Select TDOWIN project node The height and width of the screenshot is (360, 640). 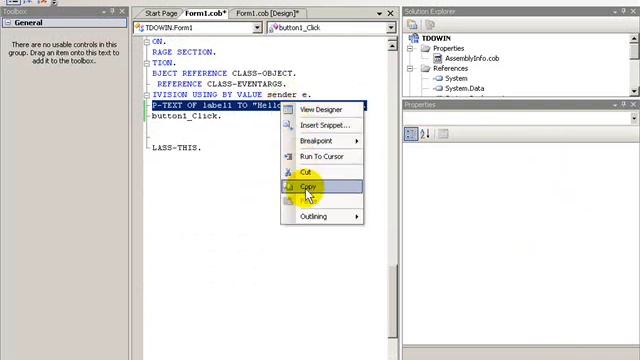tap(436, 38)
